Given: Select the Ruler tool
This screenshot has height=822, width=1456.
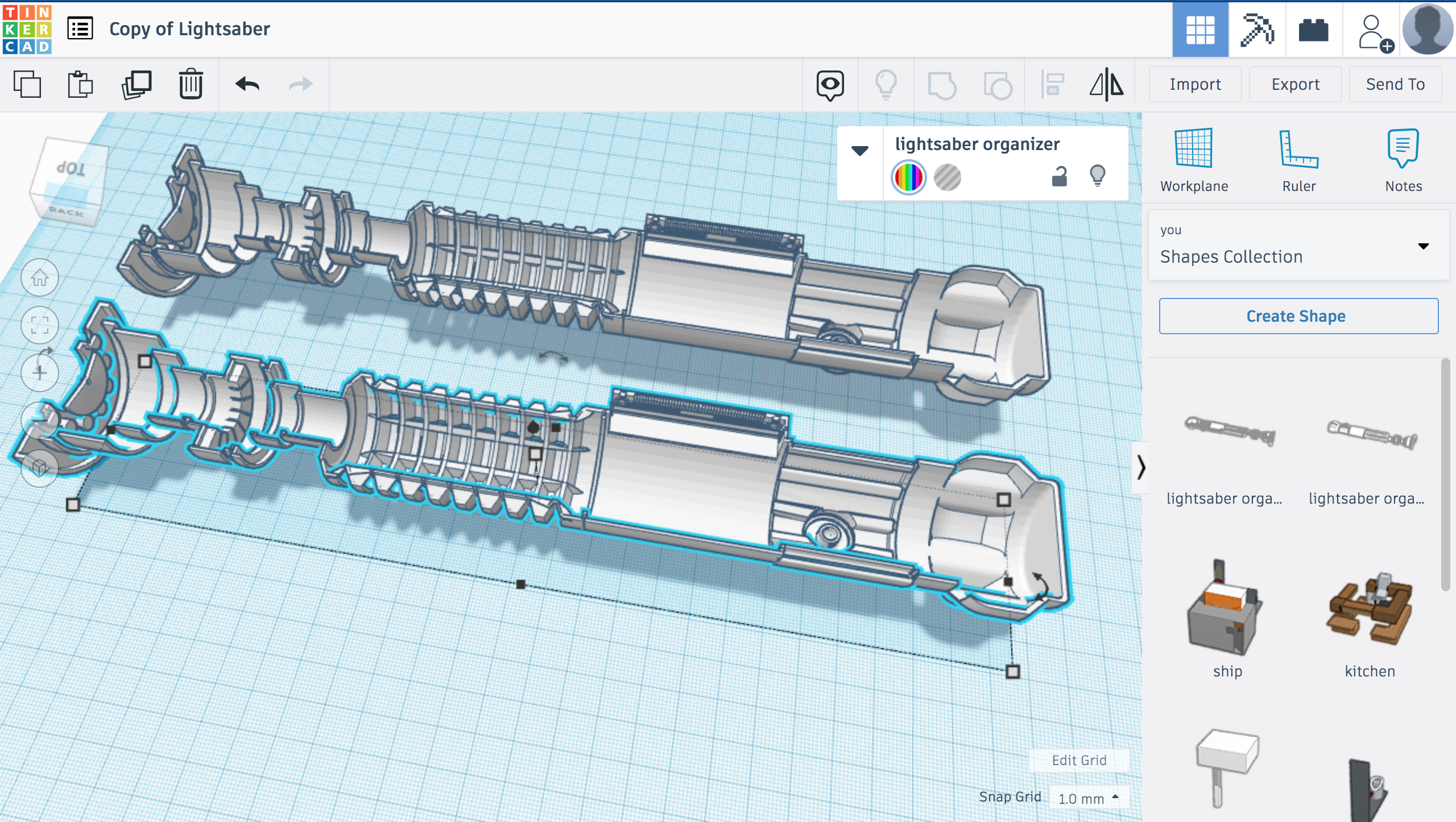Looking at the screenshot, I should [1299, 160].
